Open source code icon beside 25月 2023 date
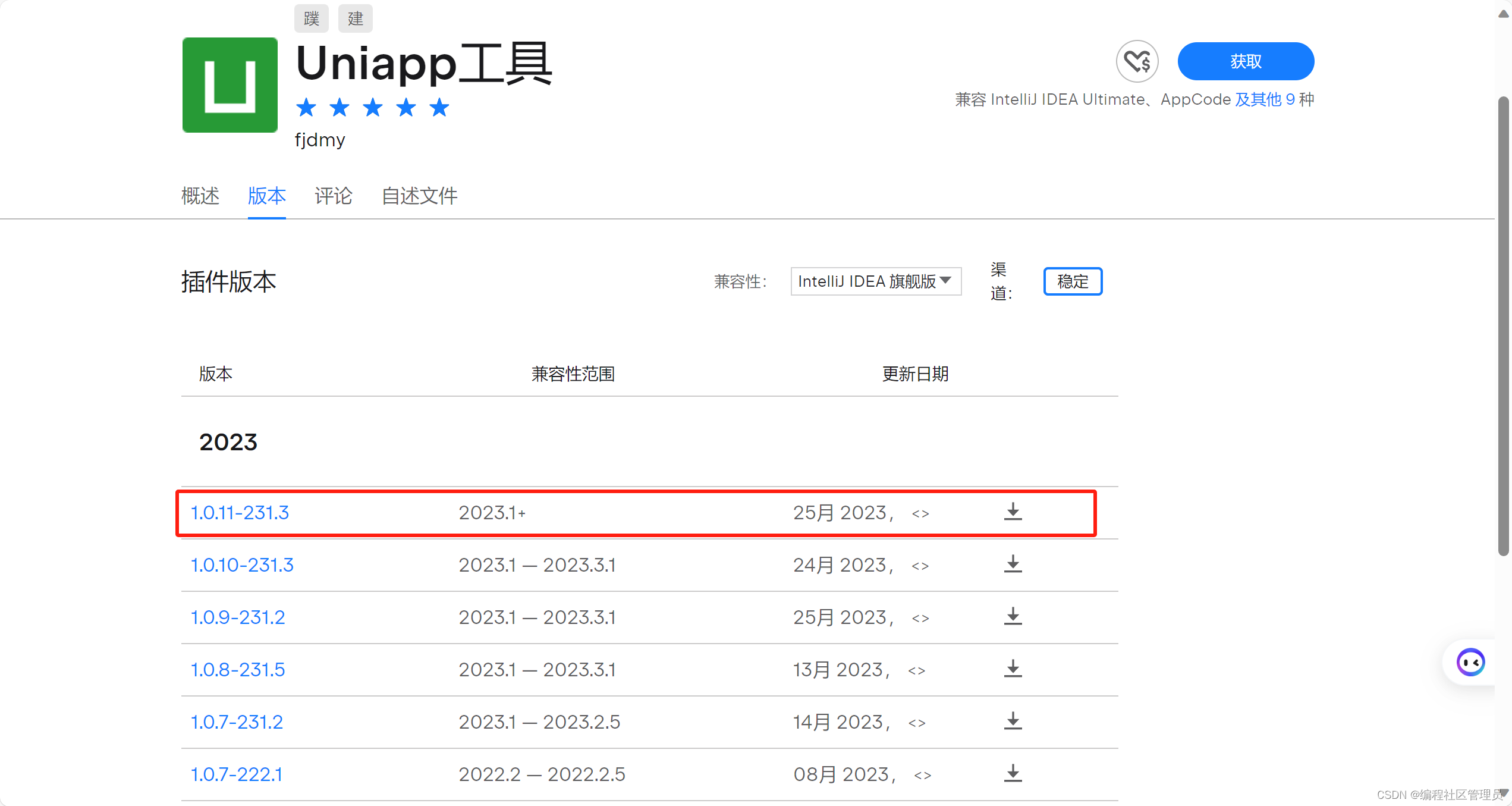The image size is (1512, 806). coord(919,513)
